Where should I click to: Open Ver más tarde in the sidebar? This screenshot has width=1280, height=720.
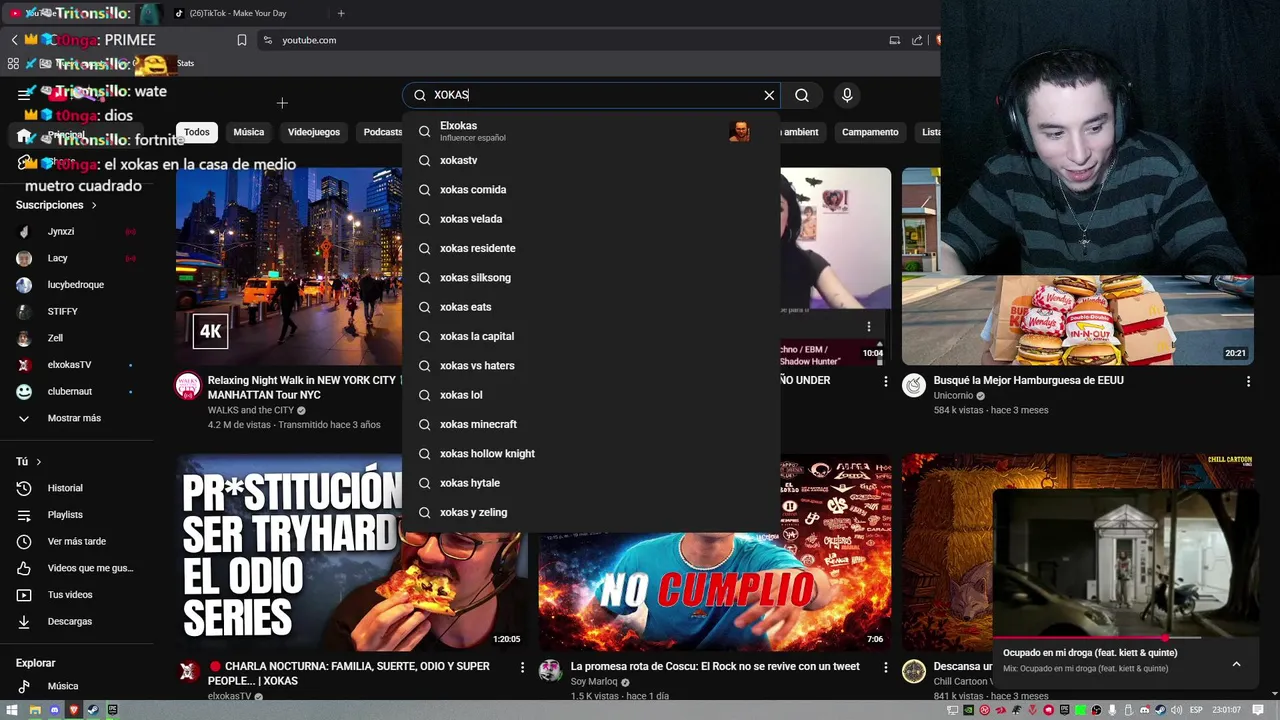[78, 541]
